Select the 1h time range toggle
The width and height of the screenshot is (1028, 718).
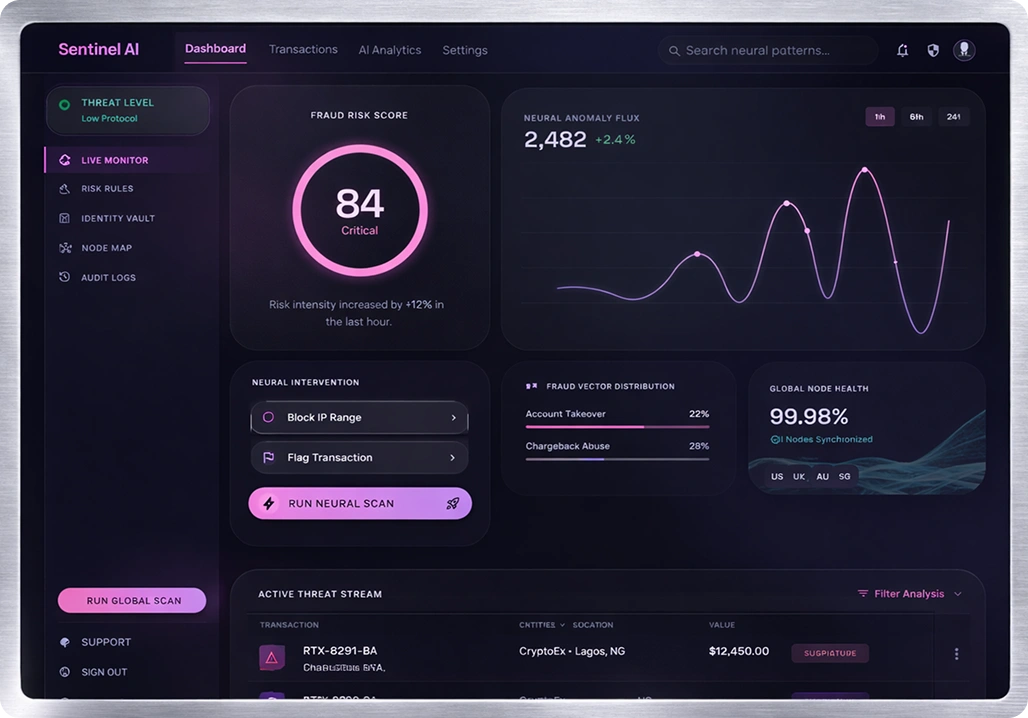click(880, 117)
